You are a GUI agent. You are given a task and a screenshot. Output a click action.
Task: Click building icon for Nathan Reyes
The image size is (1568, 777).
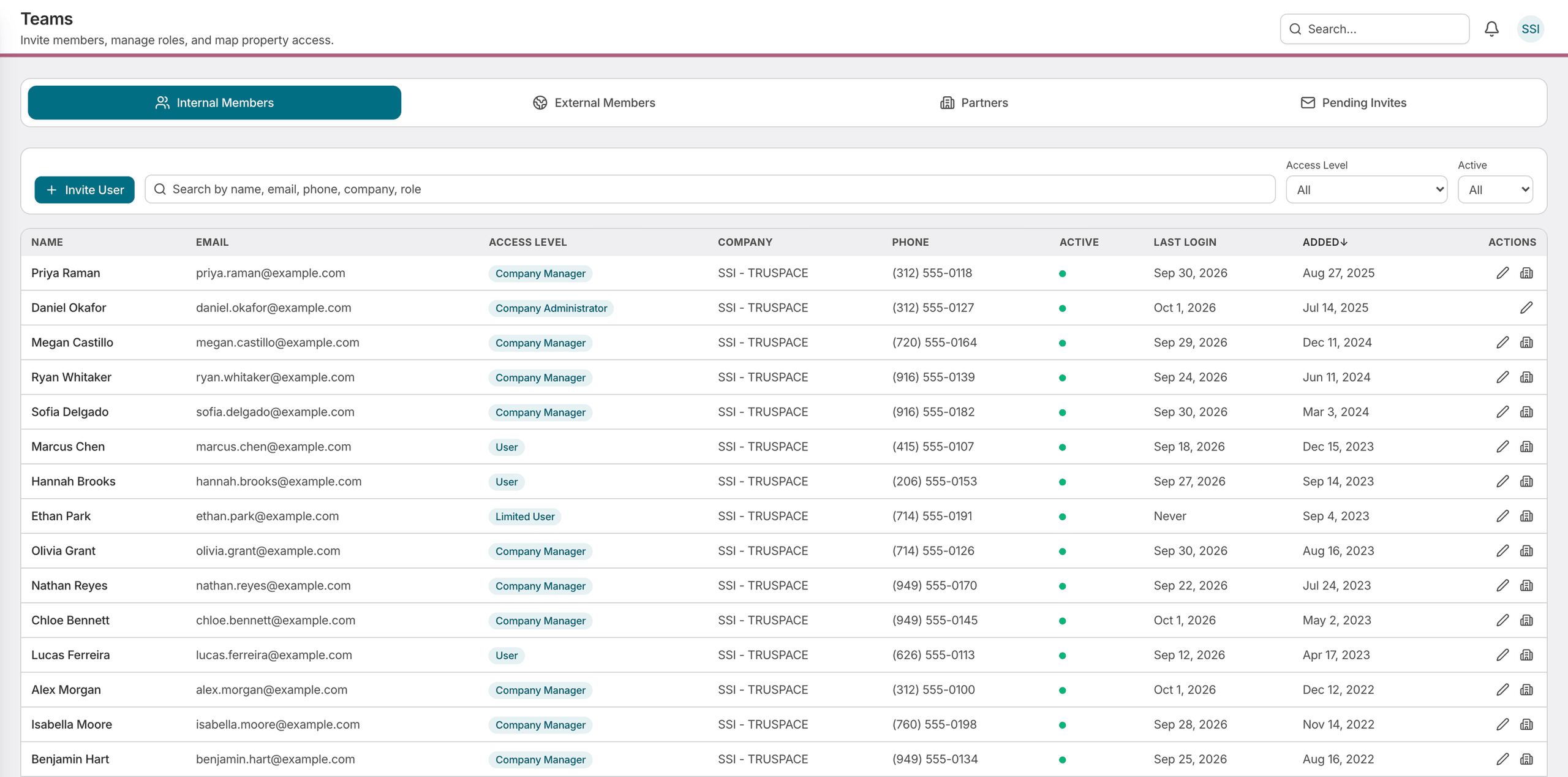pos(1526,586)
